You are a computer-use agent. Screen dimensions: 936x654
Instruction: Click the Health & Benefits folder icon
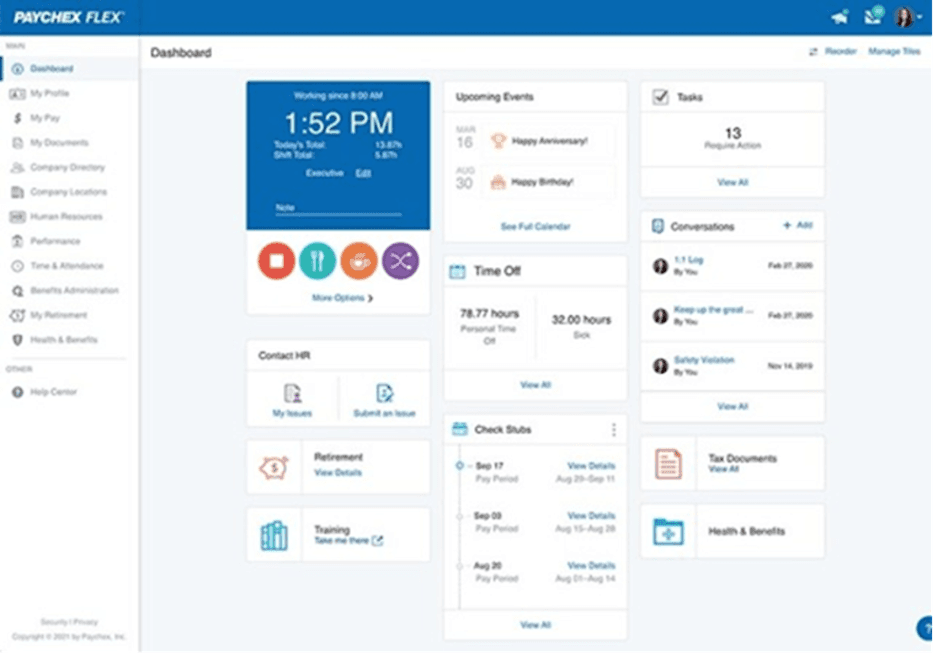tap(668, 532)
